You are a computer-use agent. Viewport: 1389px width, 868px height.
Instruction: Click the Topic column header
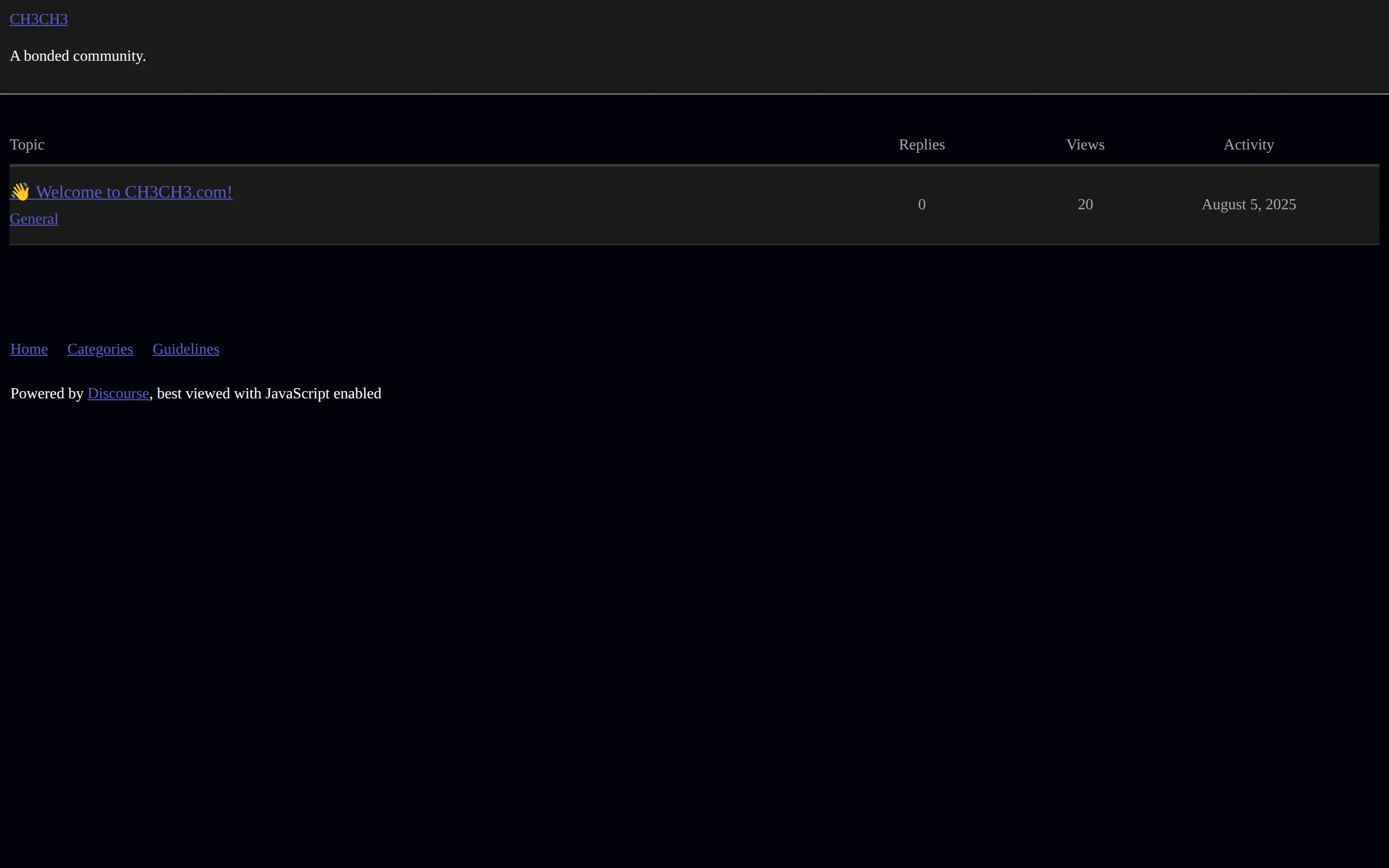click(x=27, y=145)
